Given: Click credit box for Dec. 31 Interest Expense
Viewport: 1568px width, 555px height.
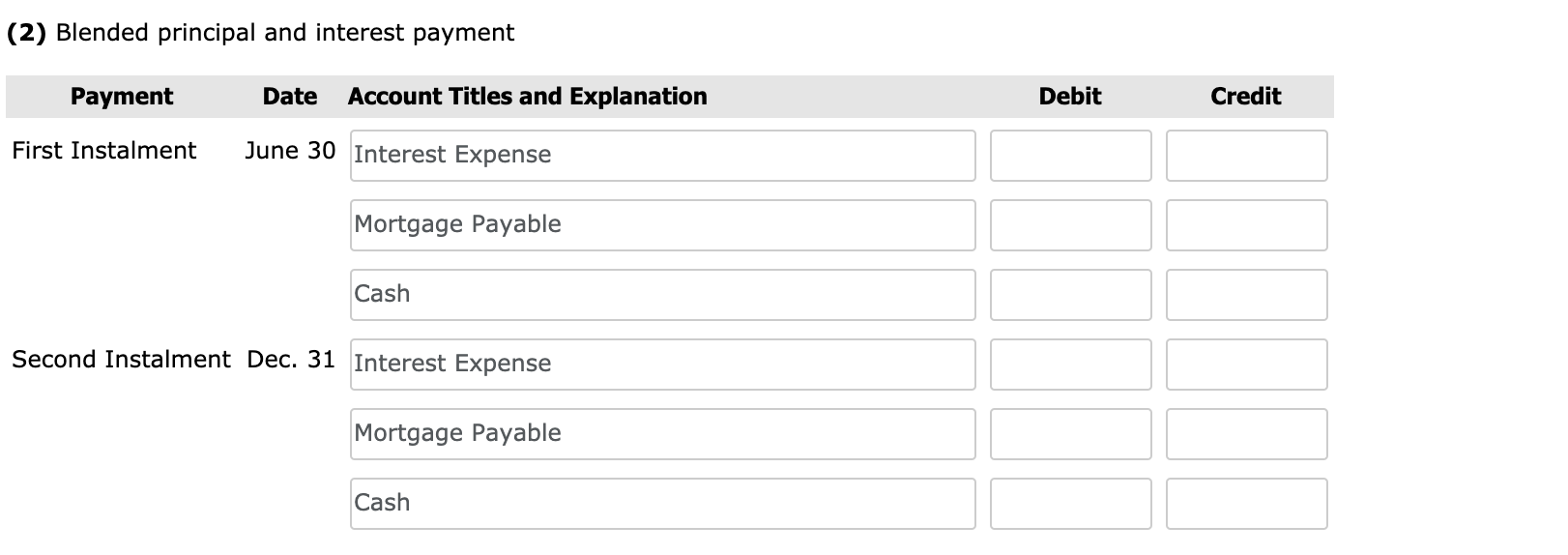Looking at the screenshot, I should [1246, 365].
